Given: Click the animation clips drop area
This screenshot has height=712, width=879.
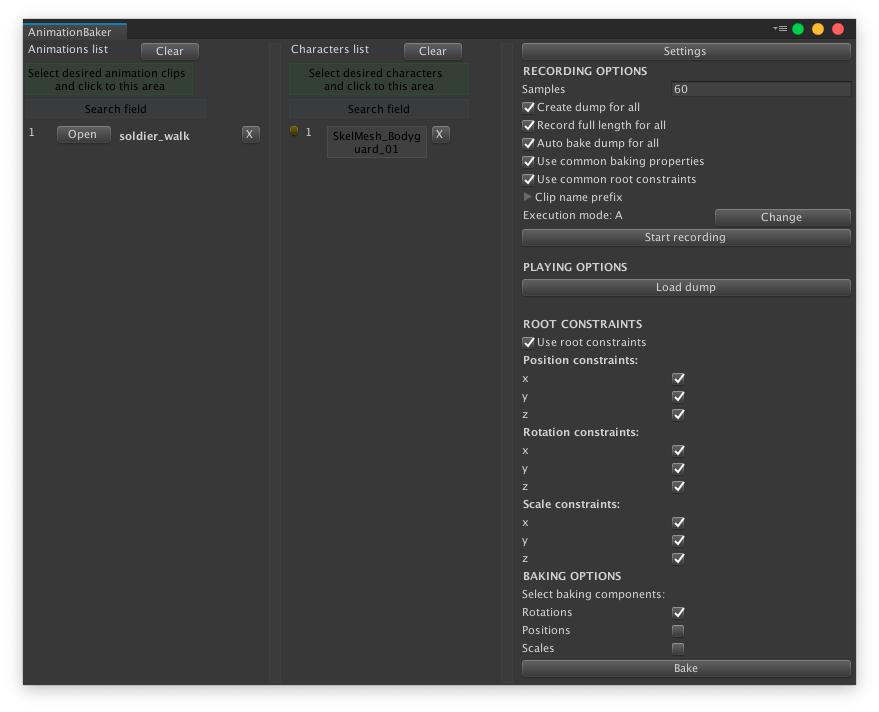Looking at the screenshot, I should click(x=109, y=80).
